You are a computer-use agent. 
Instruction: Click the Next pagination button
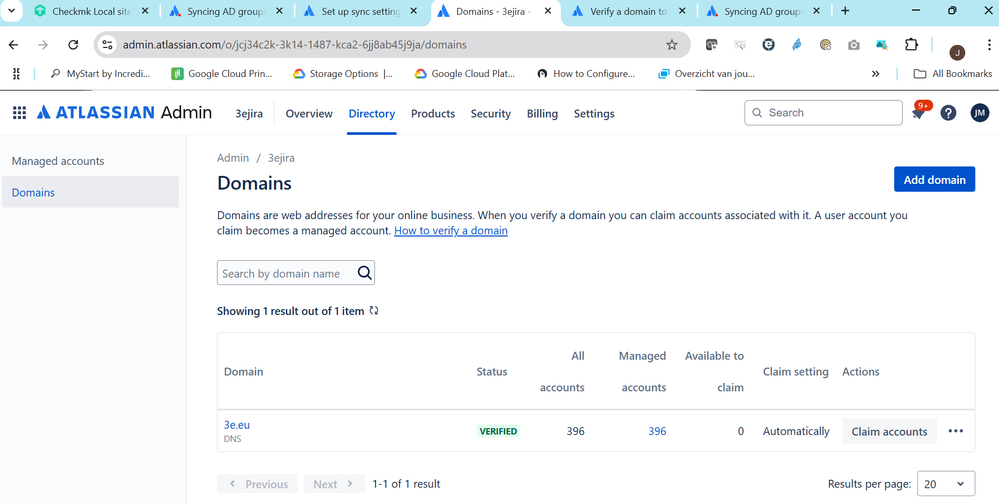[x=334, y=484]
